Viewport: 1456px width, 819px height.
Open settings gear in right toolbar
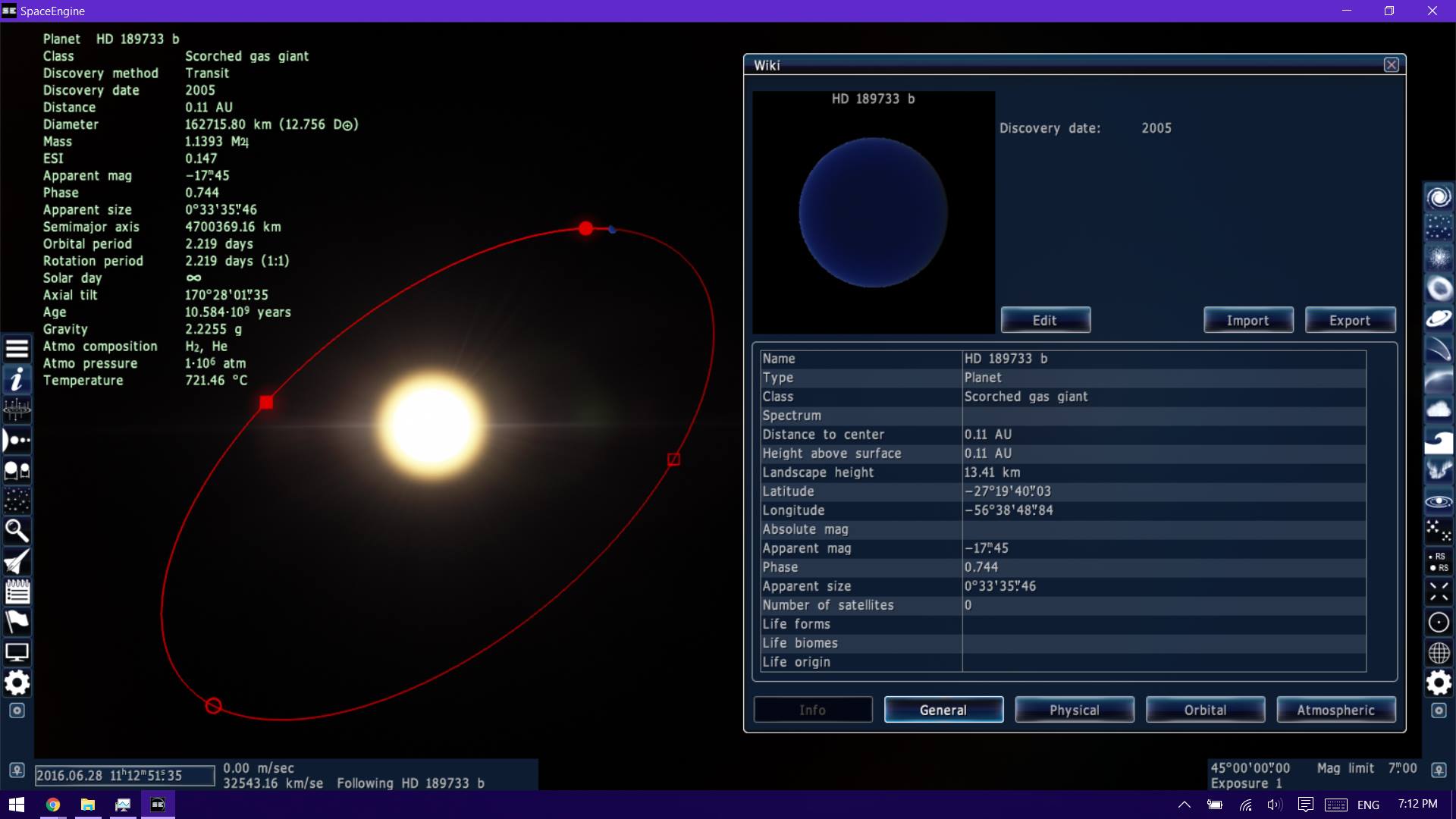point(1439,682)
